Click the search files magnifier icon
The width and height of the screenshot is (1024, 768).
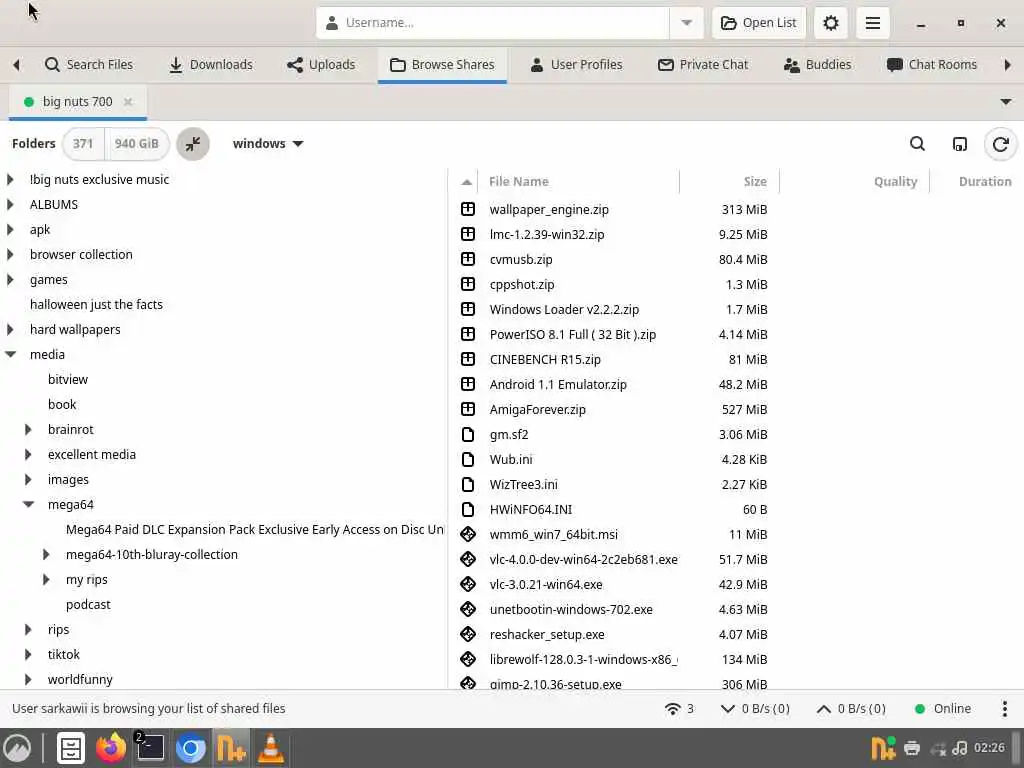[x=917, y=144]
